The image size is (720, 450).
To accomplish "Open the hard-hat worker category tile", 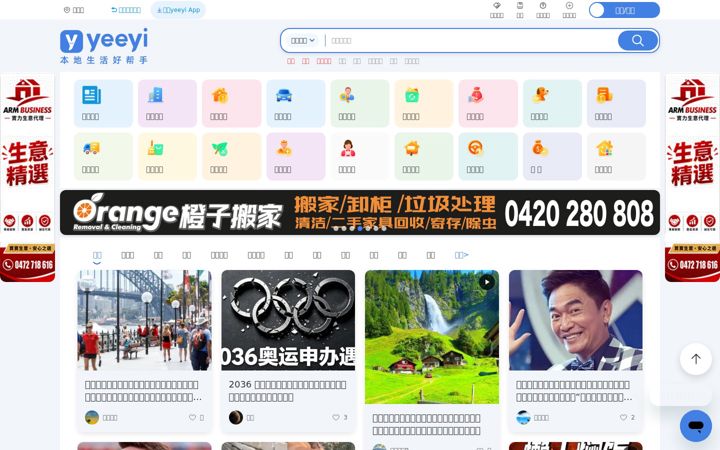I will (296, 157).
